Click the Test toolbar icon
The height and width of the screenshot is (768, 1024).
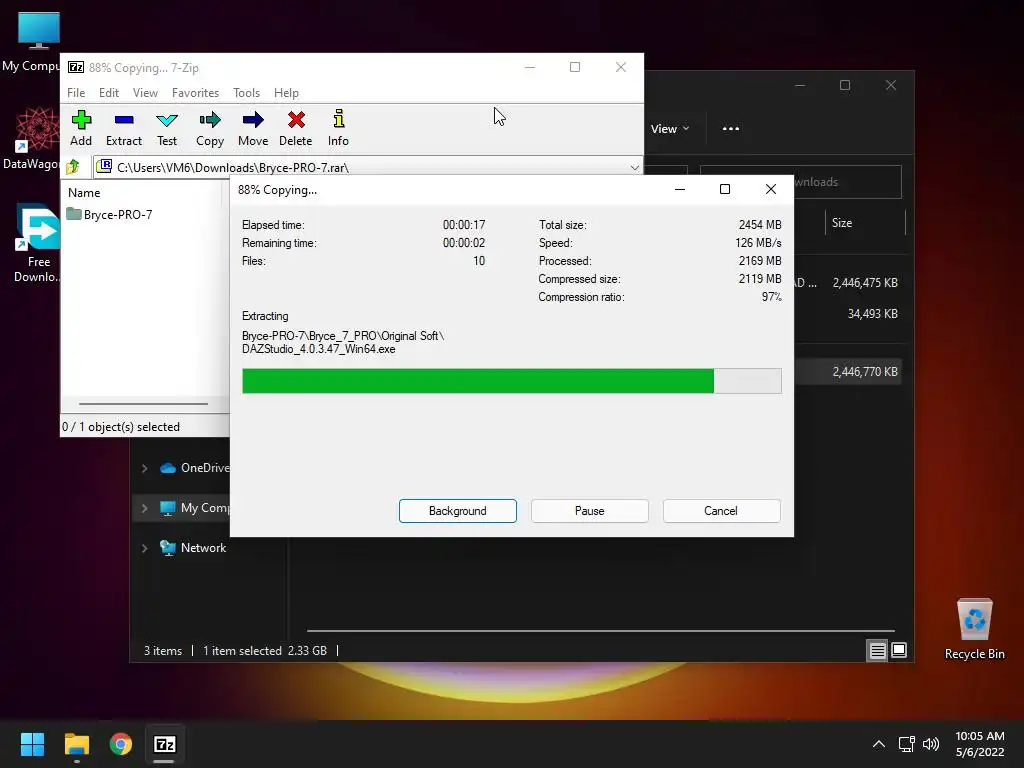coord(167,128)
